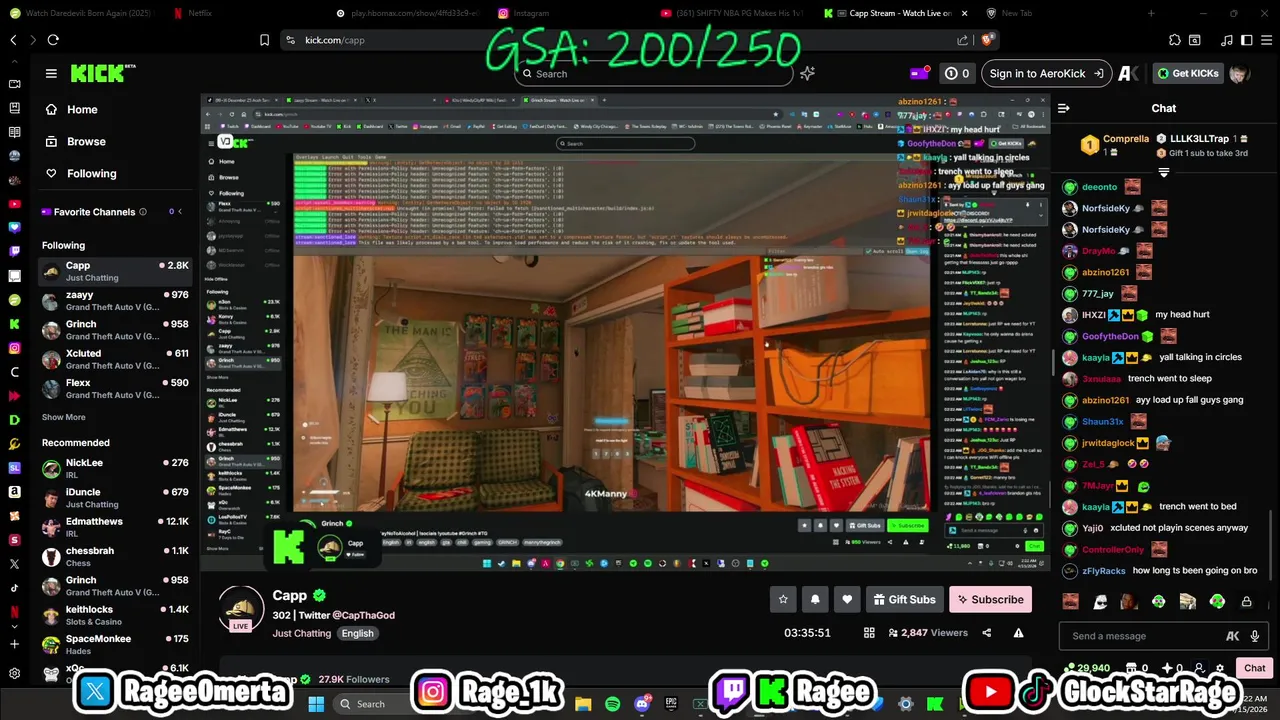The height and width of the screenshot is (720, 1280).
Task: Open the X shortcut in browser sidebar
Action: coord(14,564)
